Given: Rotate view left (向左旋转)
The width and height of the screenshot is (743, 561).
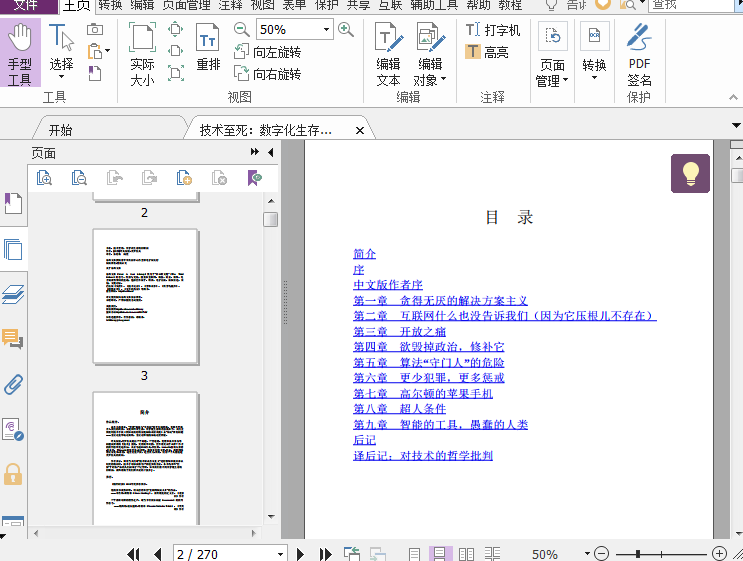Looking at the screenshot, I should tap(268, 52).
